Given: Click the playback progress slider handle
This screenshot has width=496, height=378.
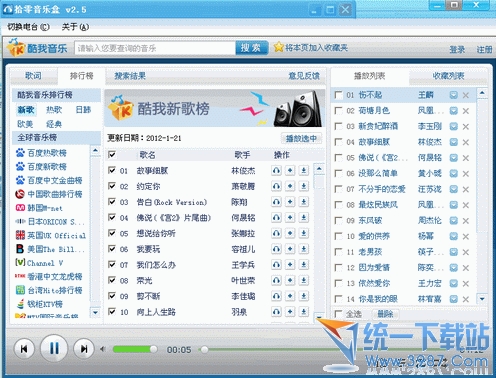Looking at the screenshot, I should [x=205, y=349].
